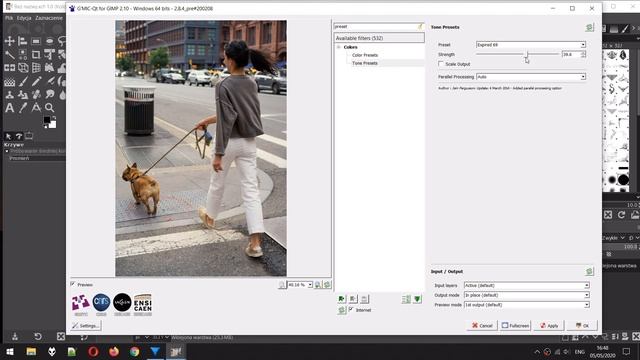Open the Output mode dropdown
Viewport: 640px width, 360px height.
(527, 295)
